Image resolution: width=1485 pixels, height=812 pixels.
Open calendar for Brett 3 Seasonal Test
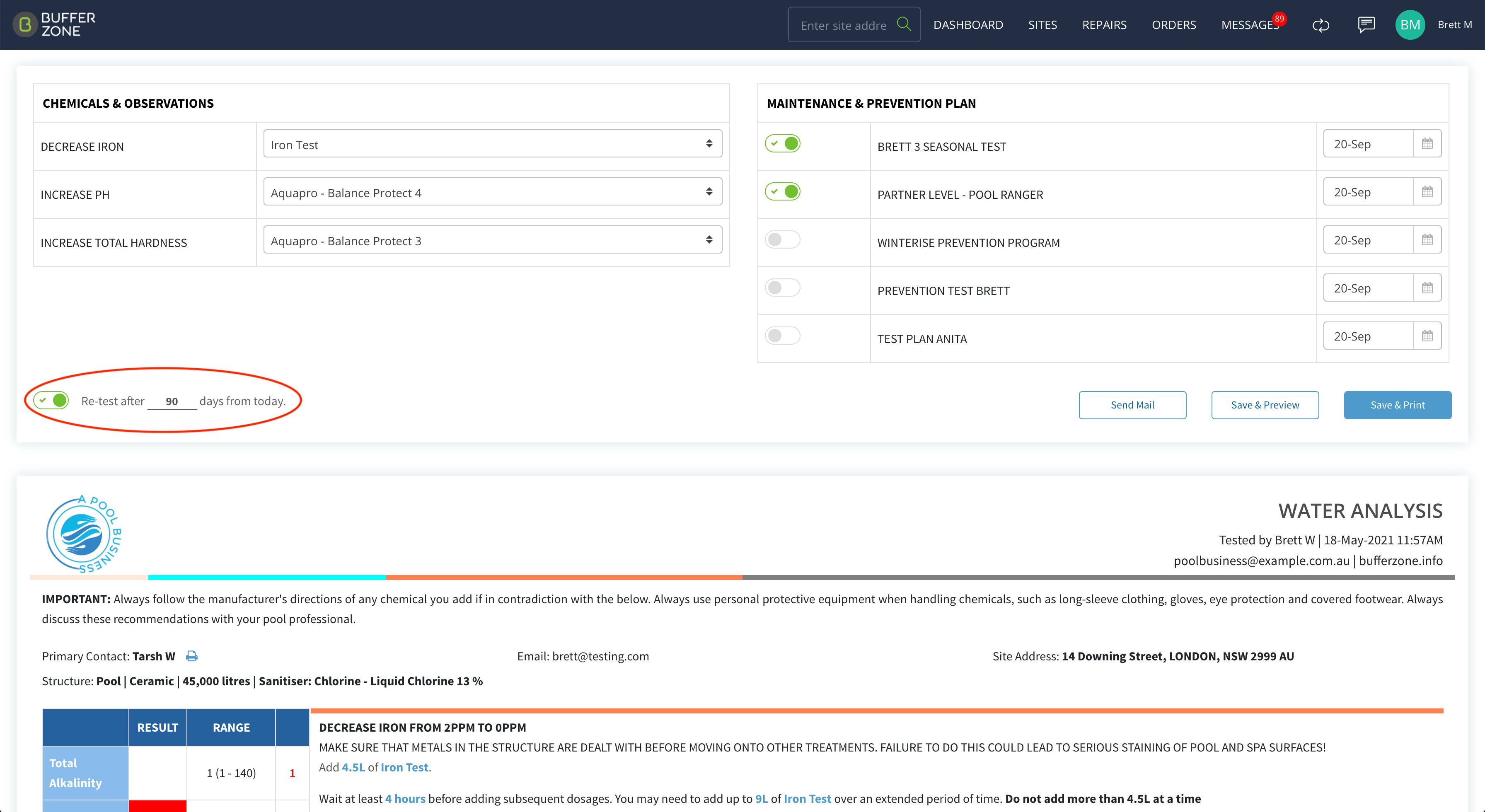point(1427,143)
